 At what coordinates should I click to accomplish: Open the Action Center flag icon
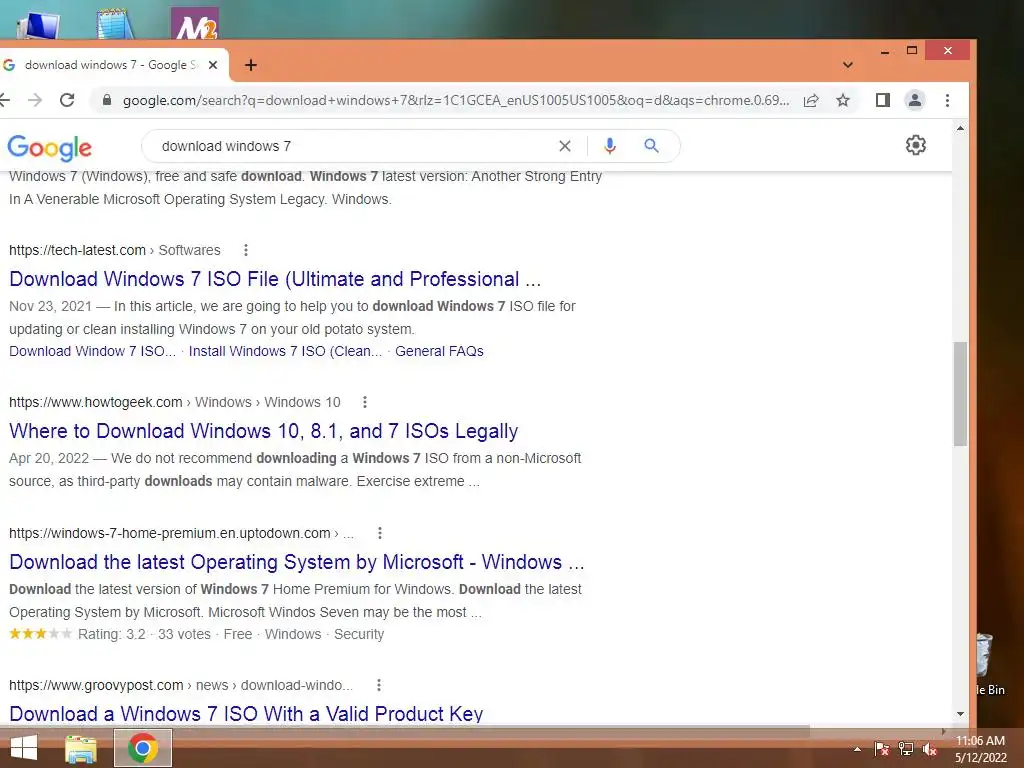882,749
